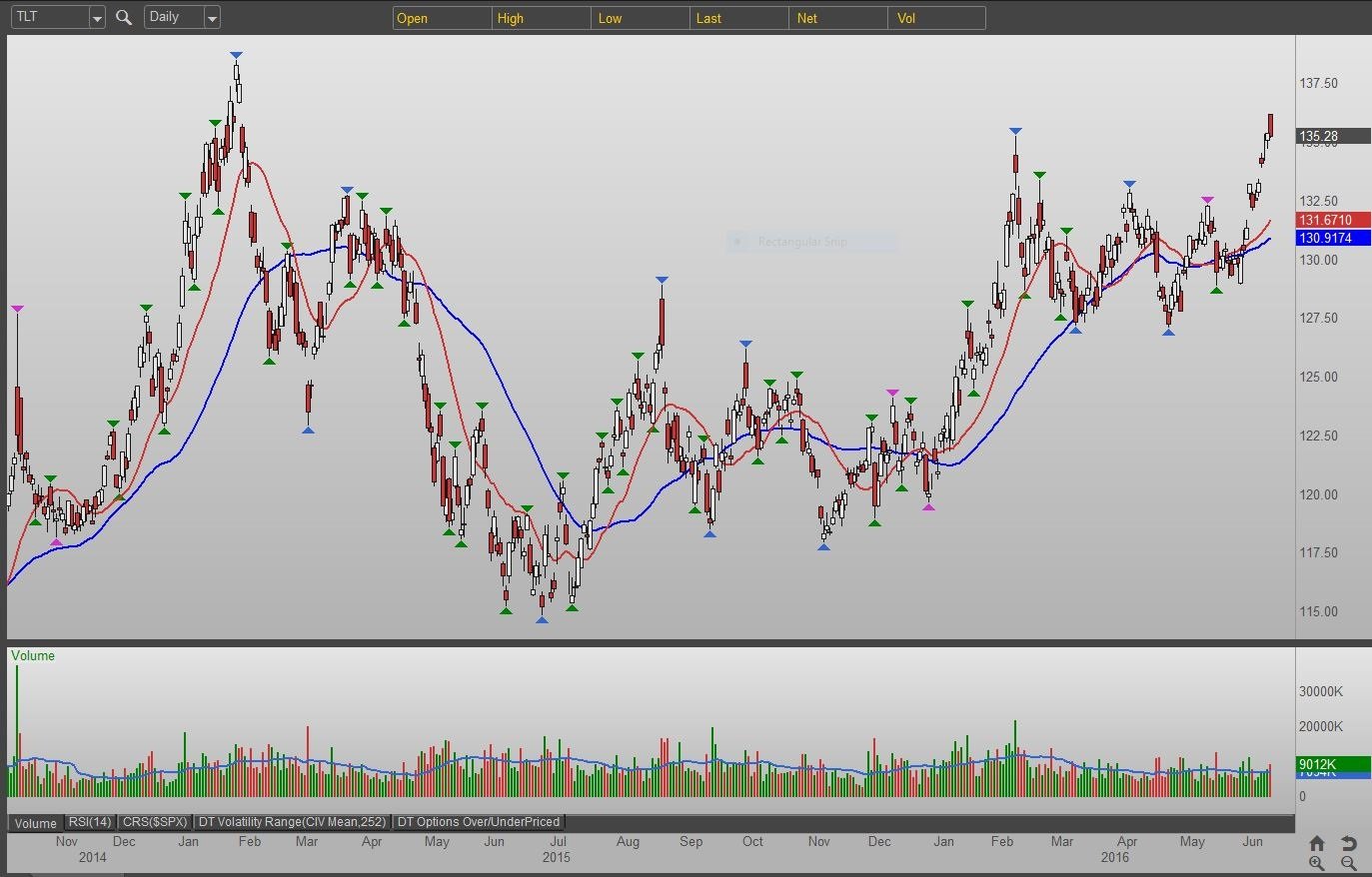Select the Volume indicator tab
The image size is (1372, 877).
35,823
